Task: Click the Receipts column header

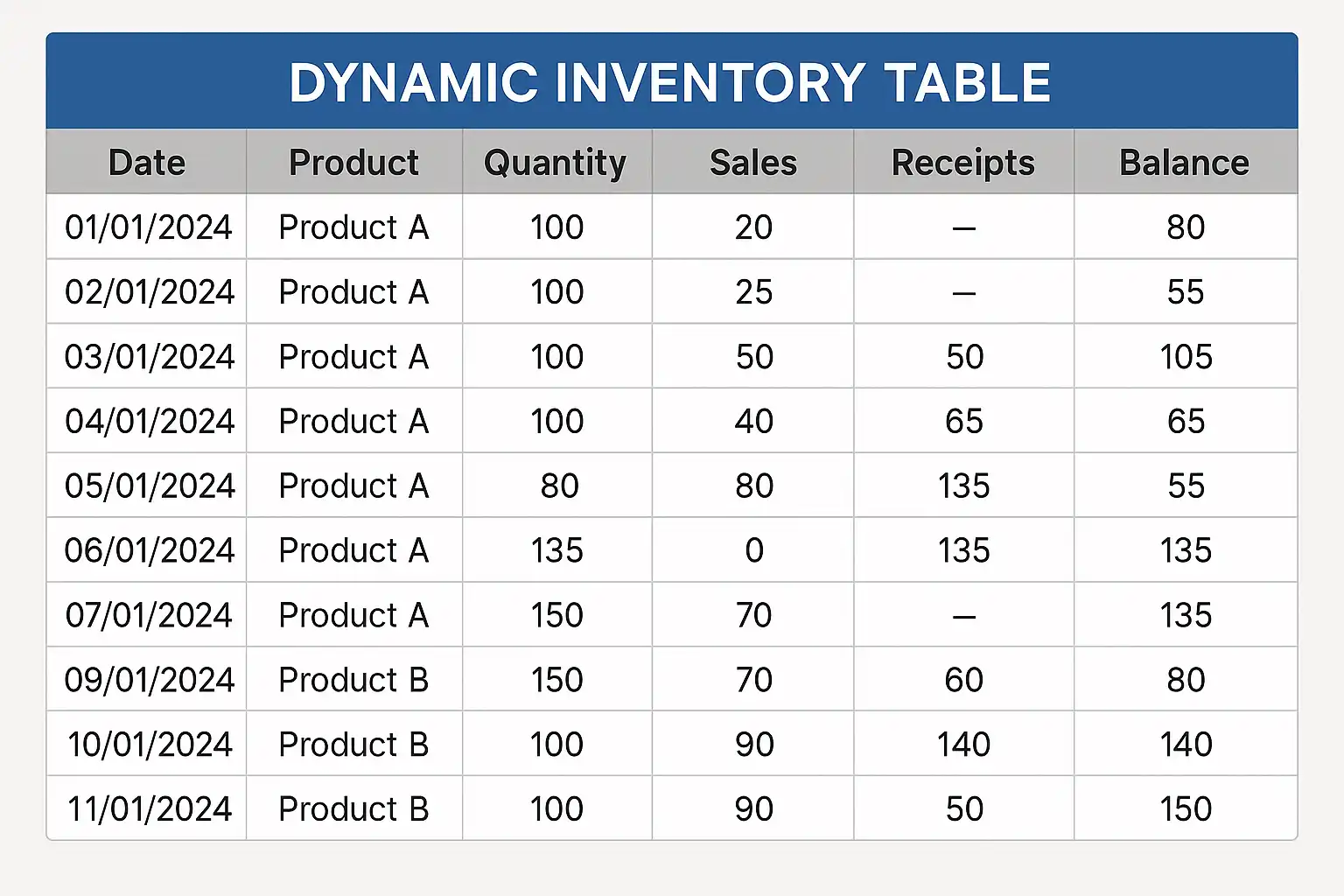Action: click(x=963, y=163)
